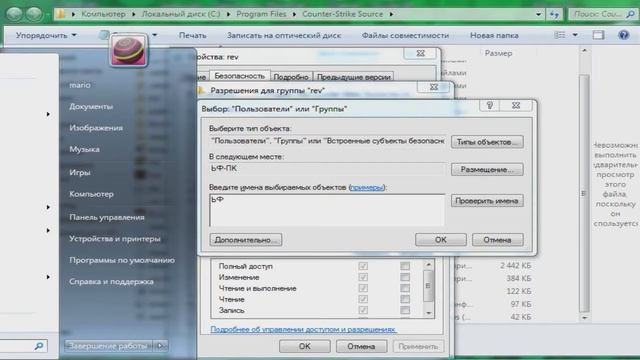Screen dimensions: 640x360
Task: Click OK in permissions dialog
Action: [305, 347]
